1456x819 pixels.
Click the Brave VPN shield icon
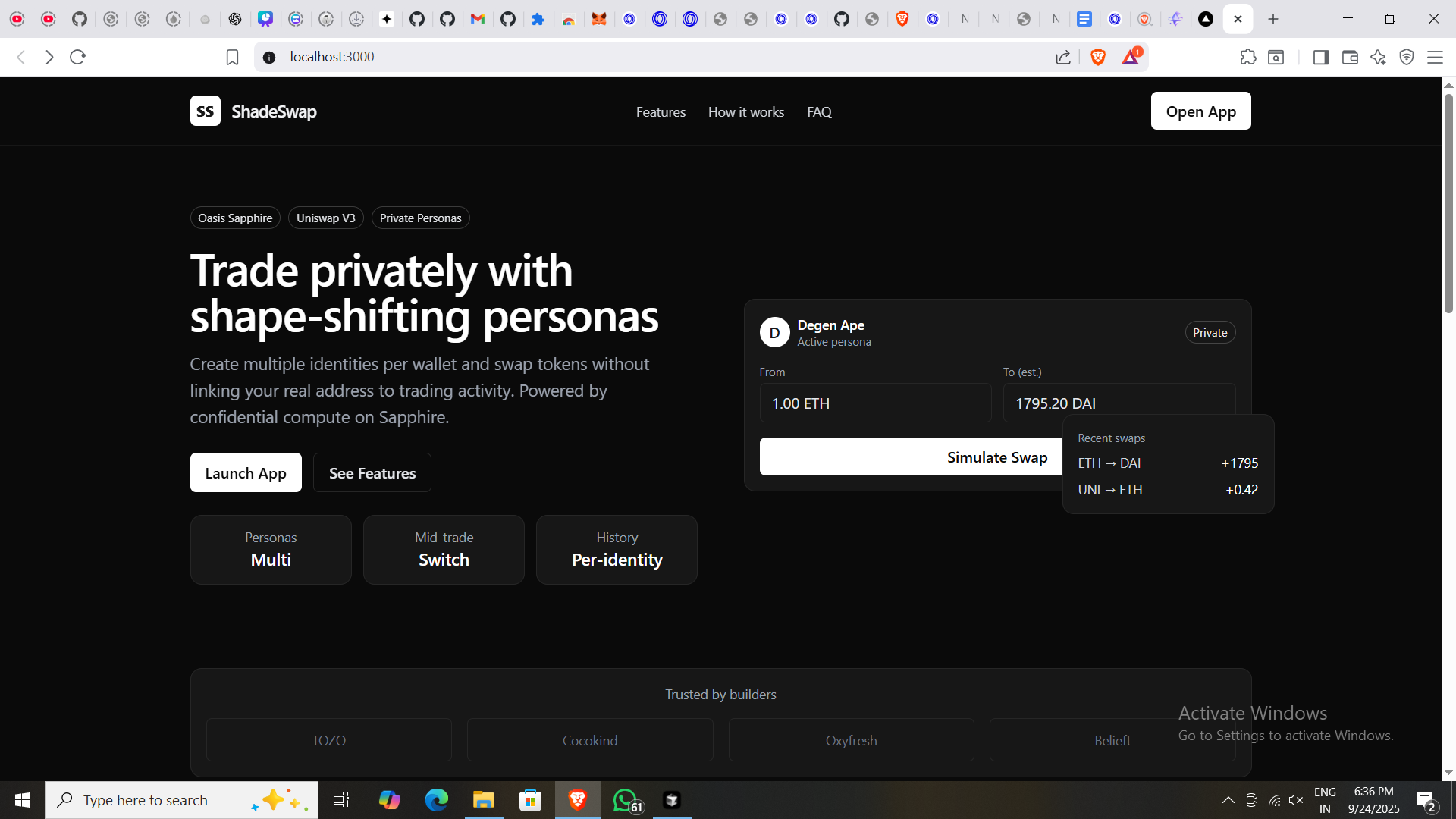1406,57
